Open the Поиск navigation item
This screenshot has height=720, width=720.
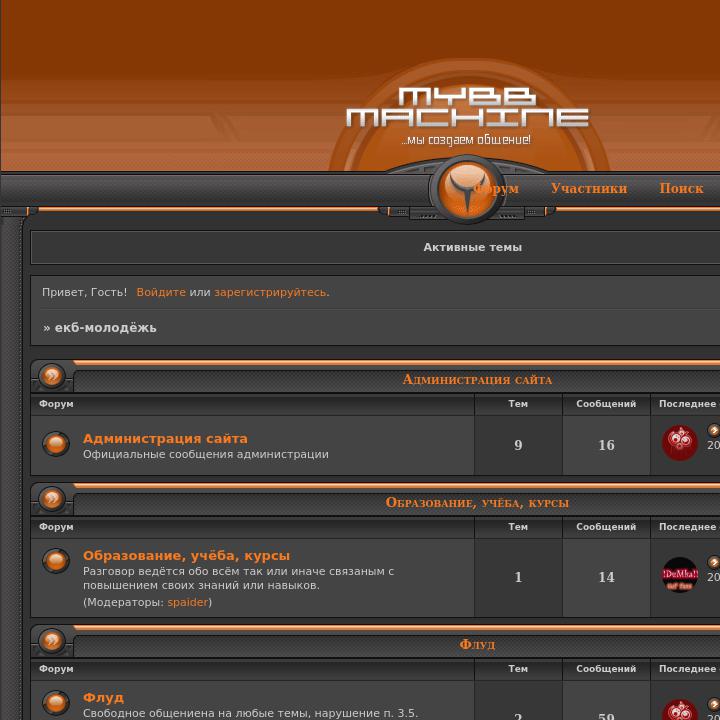pos(681,188)
